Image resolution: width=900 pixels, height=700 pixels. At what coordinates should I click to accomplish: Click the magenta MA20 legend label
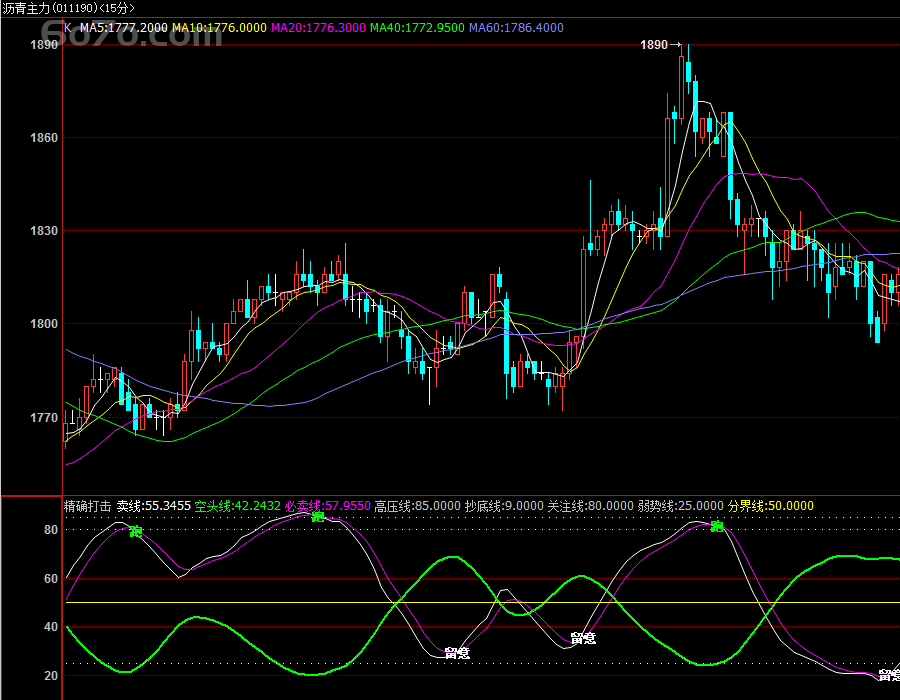(318, 27)
